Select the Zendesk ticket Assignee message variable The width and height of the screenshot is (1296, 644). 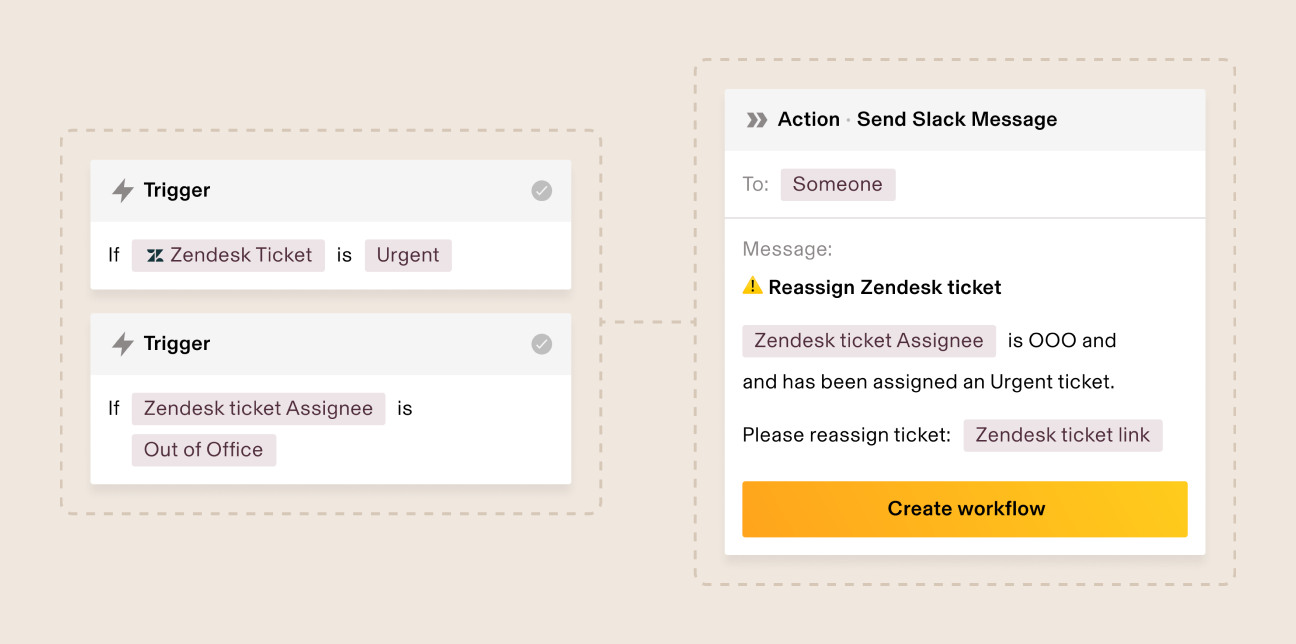pyautogui.click(x=868, y=340)
